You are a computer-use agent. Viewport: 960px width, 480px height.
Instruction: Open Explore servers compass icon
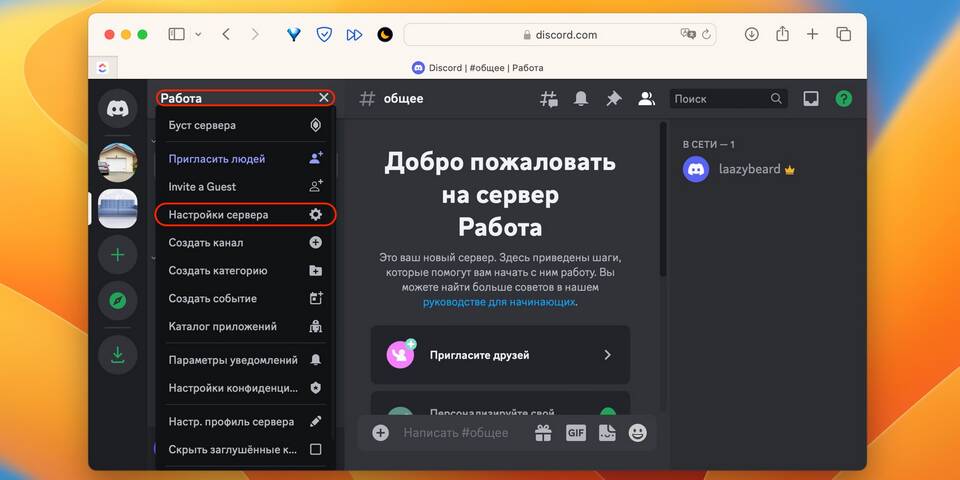click(118, 301)
